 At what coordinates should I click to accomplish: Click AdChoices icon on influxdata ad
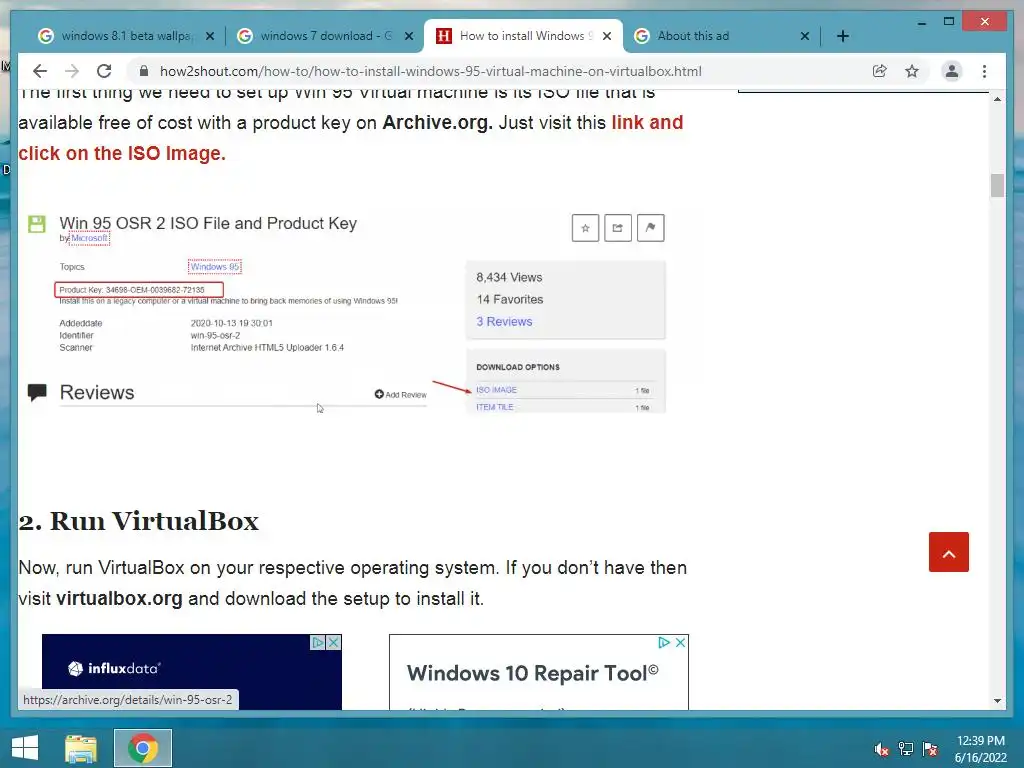point(317,643)
